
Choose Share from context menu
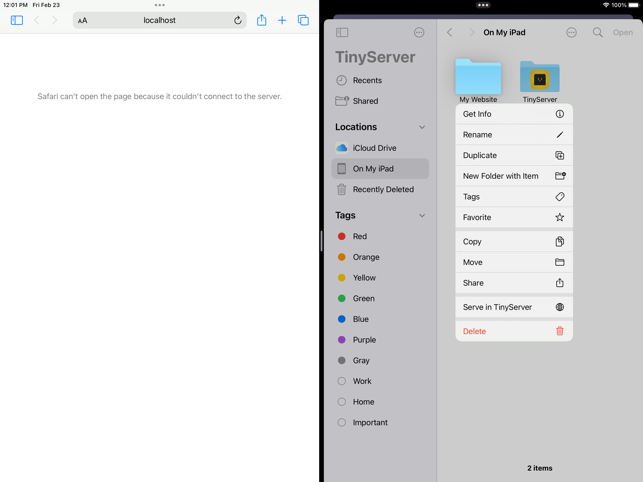pyautogui.click(x=514, y=283)
